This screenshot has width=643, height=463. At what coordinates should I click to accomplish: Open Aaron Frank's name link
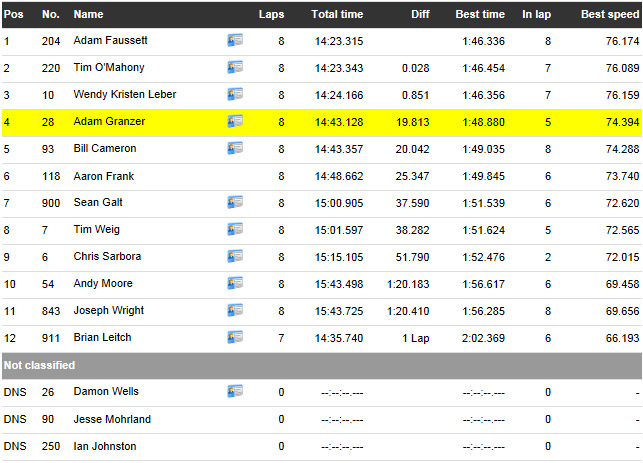[103, 176]
